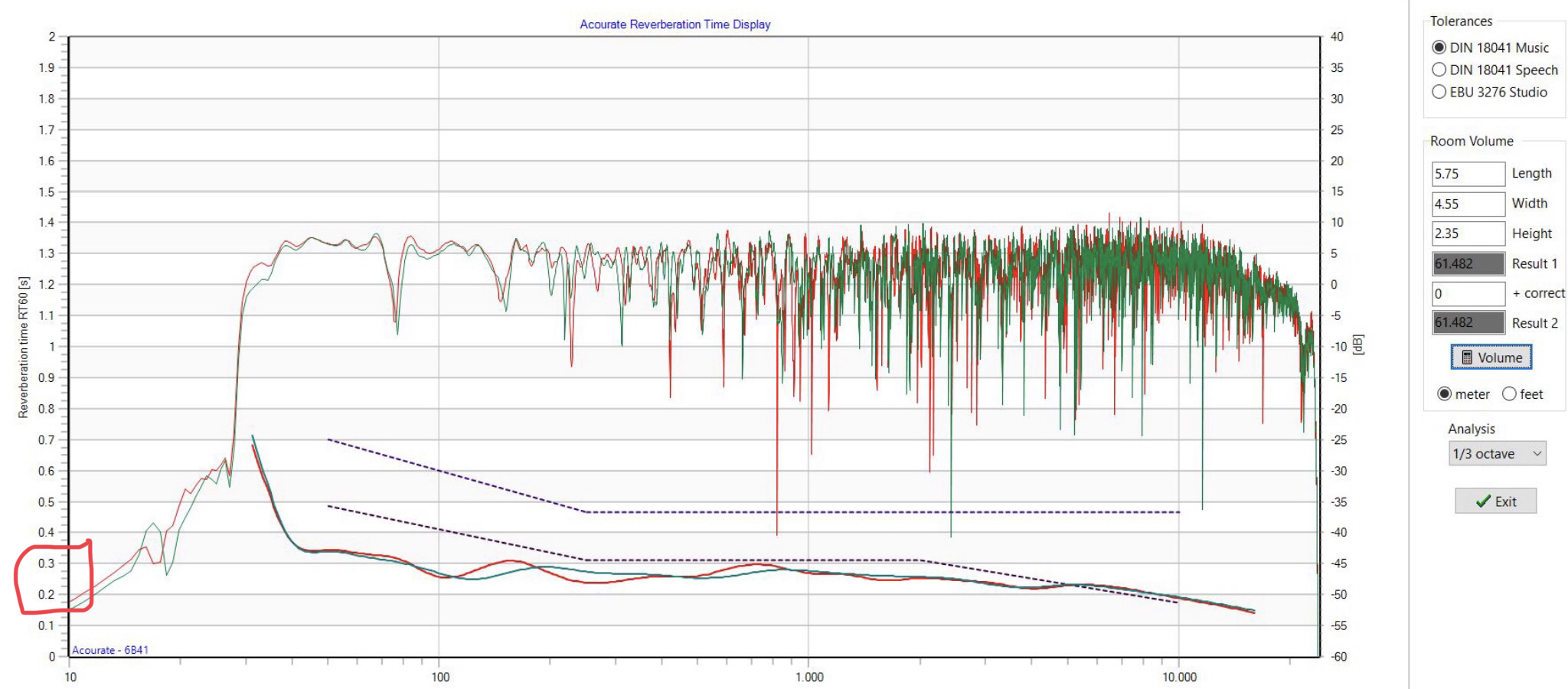1568x689 pixels.
Task: Click the Result 1 volume field
Action: coord(1468,263)
